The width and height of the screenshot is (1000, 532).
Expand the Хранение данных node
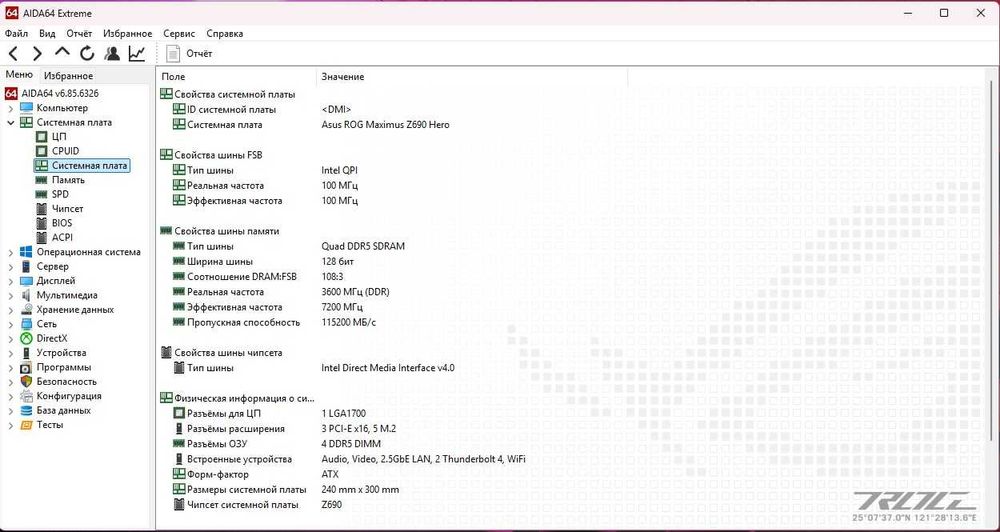(10, 309)
